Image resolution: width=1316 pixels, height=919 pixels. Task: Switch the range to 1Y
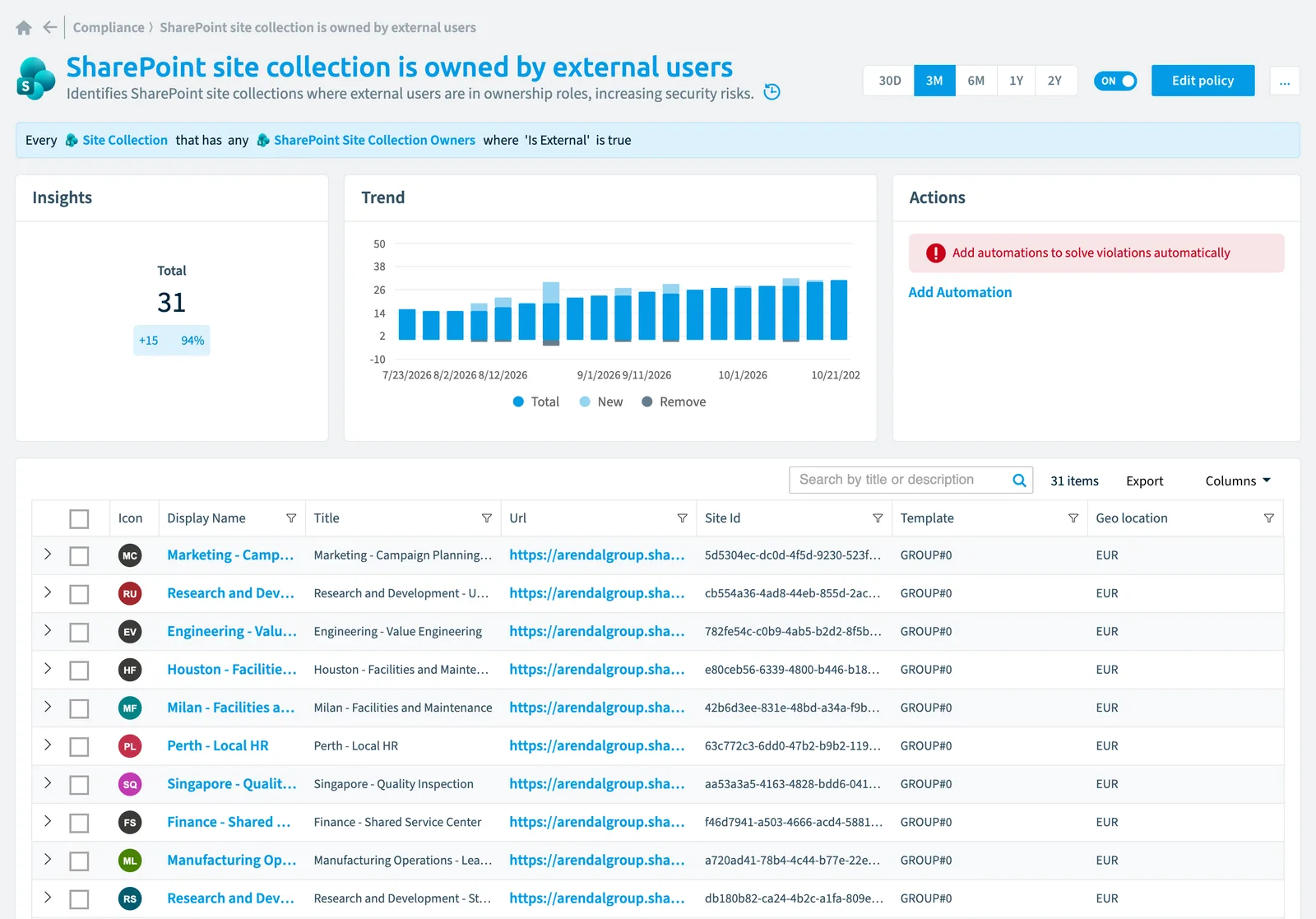1017,81
